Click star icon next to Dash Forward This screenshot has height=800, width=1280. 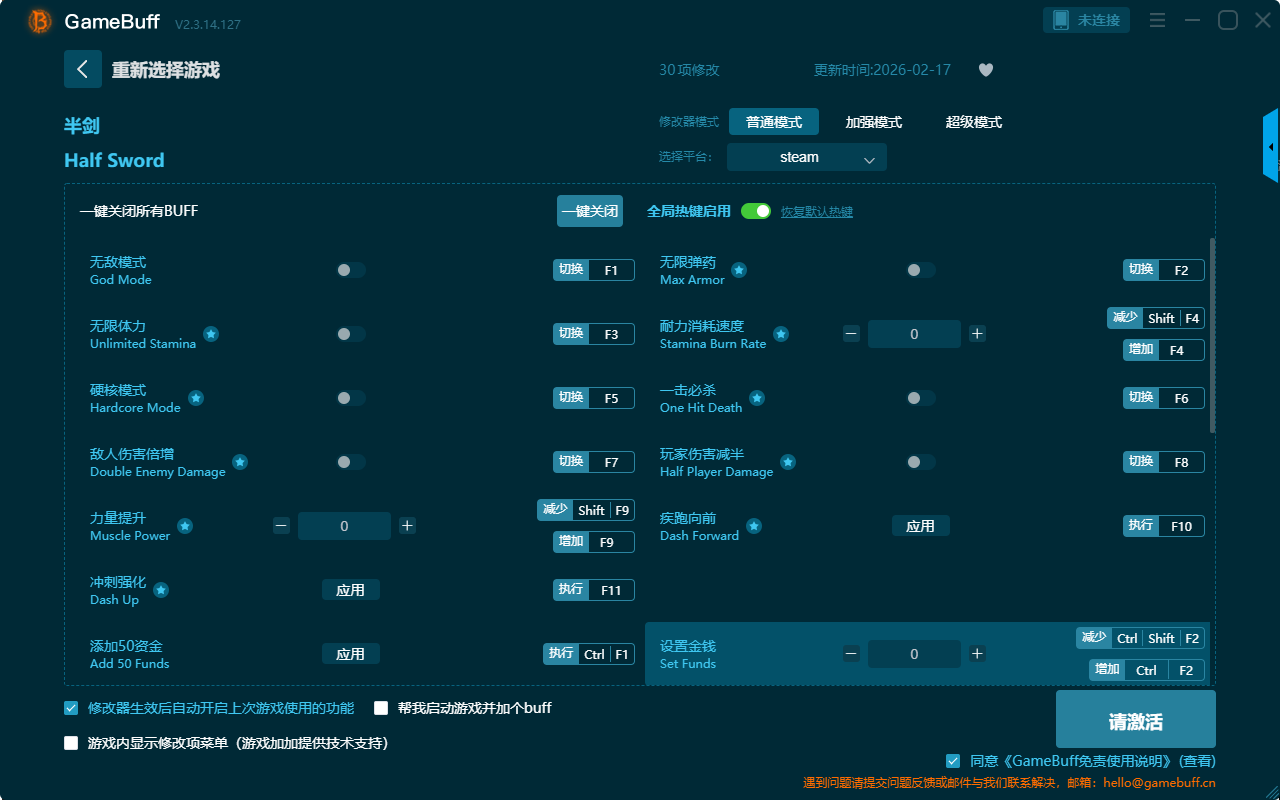point(754,526)
